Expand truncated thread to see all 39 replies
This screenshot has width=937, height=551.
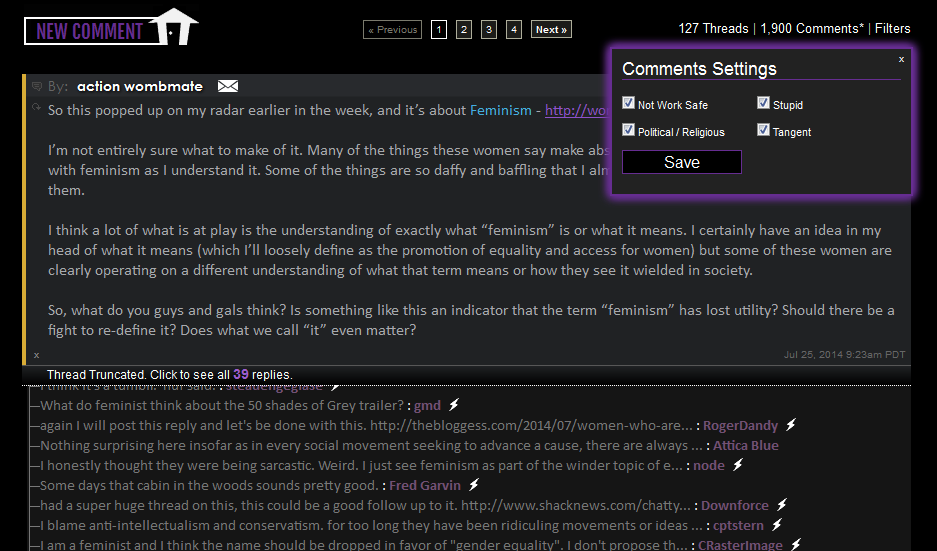click(170, 375)
